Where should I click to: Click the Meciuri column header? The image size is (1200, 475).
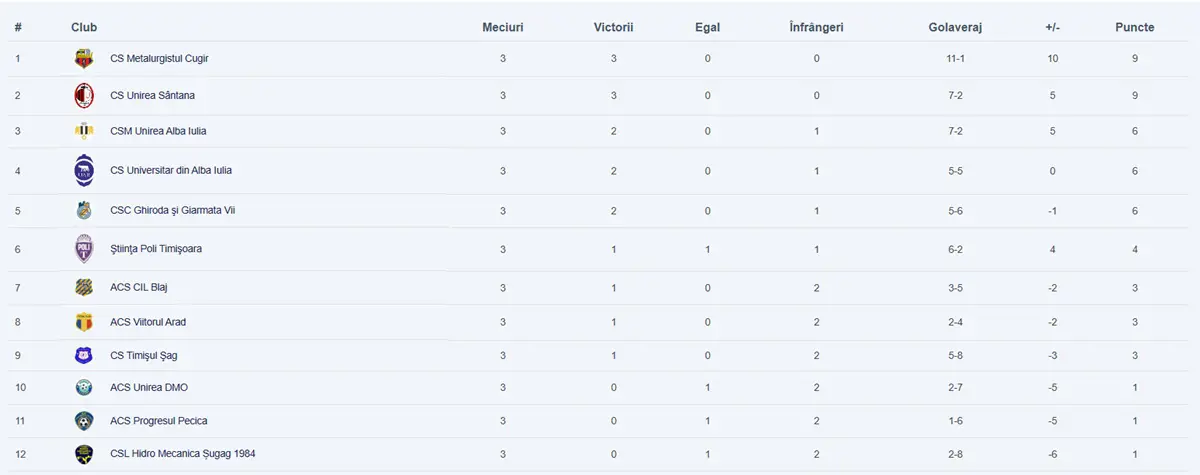[x=503, y=27]
